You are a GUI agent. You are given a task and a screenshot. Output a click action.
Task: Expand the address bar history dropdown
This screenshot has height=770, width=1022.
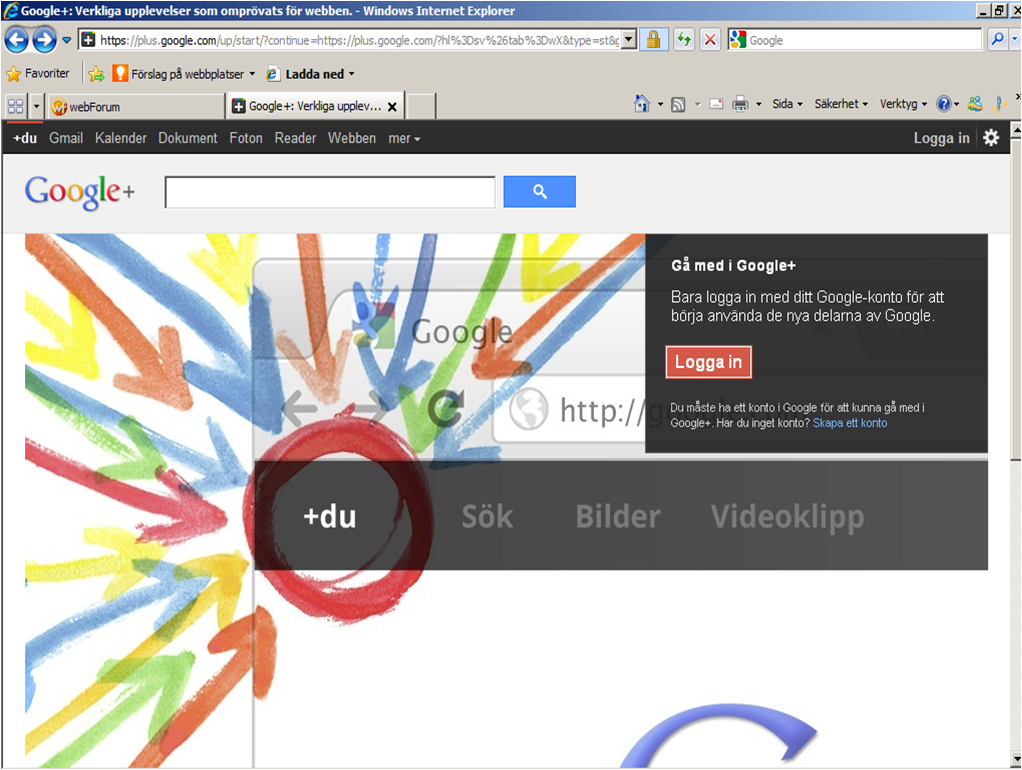pos(629,40)
